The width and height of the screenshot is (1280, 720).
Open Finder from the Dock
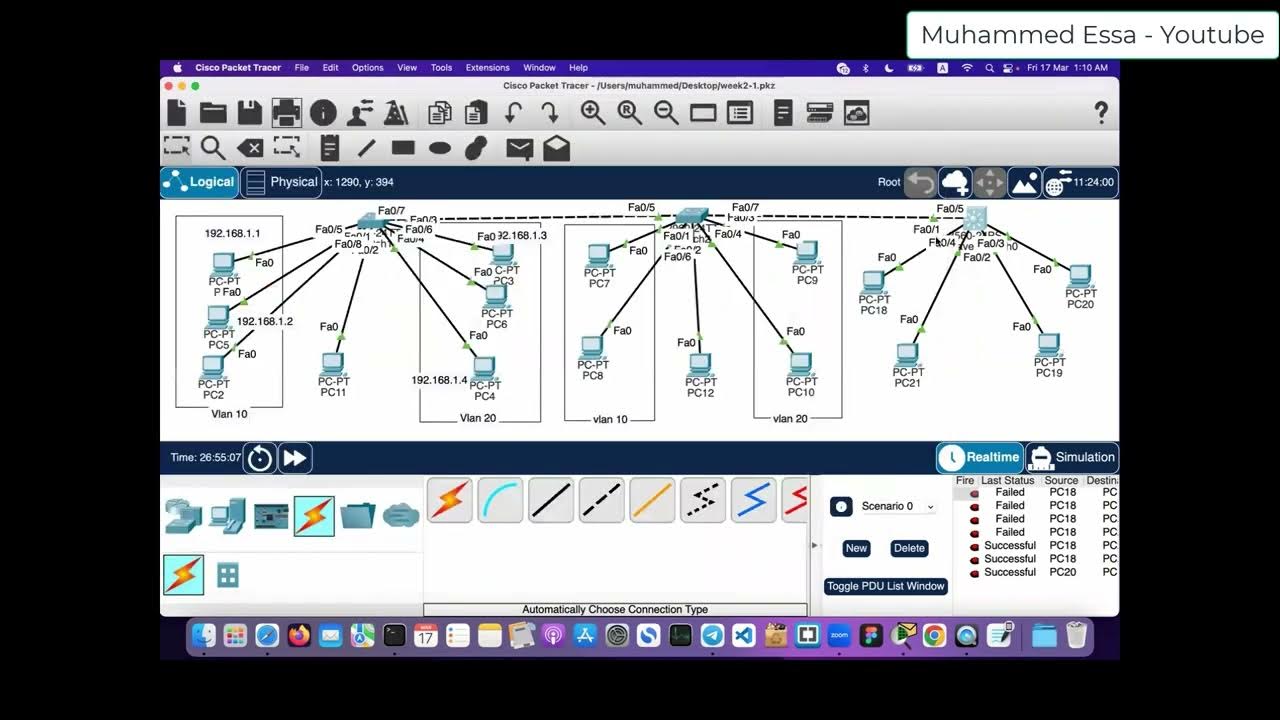click(x=204, y=635)
